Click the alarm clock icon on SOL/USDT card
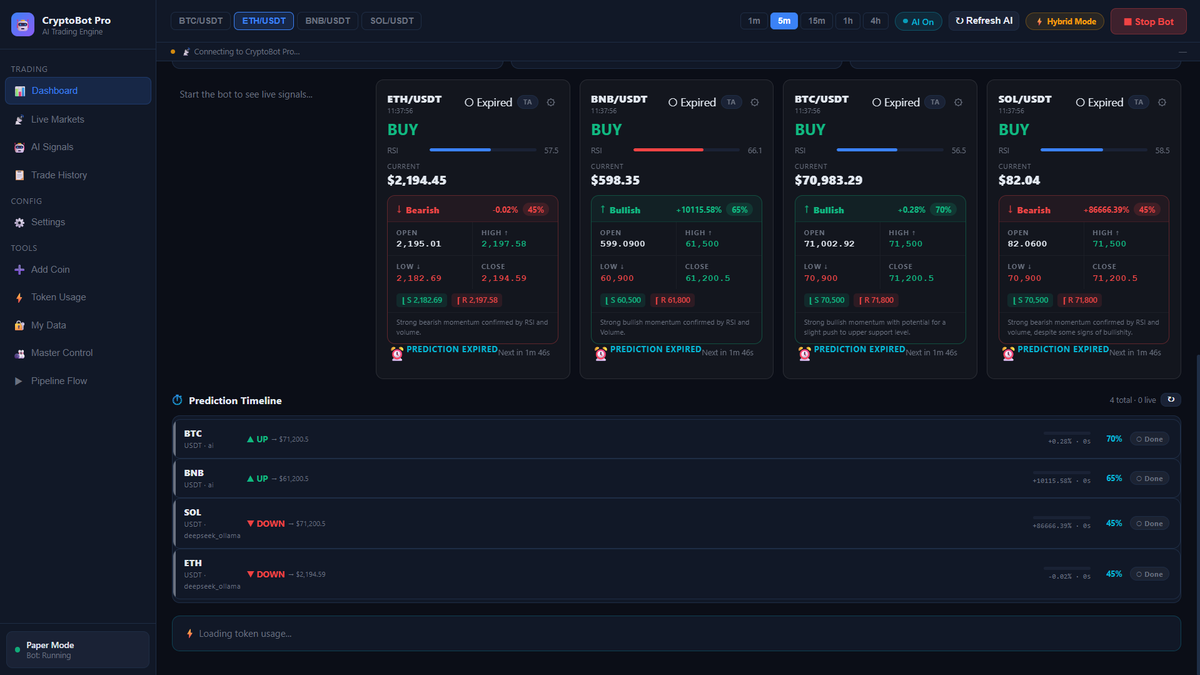This screenshot has width=1200, height=675. coord(1008,353)
